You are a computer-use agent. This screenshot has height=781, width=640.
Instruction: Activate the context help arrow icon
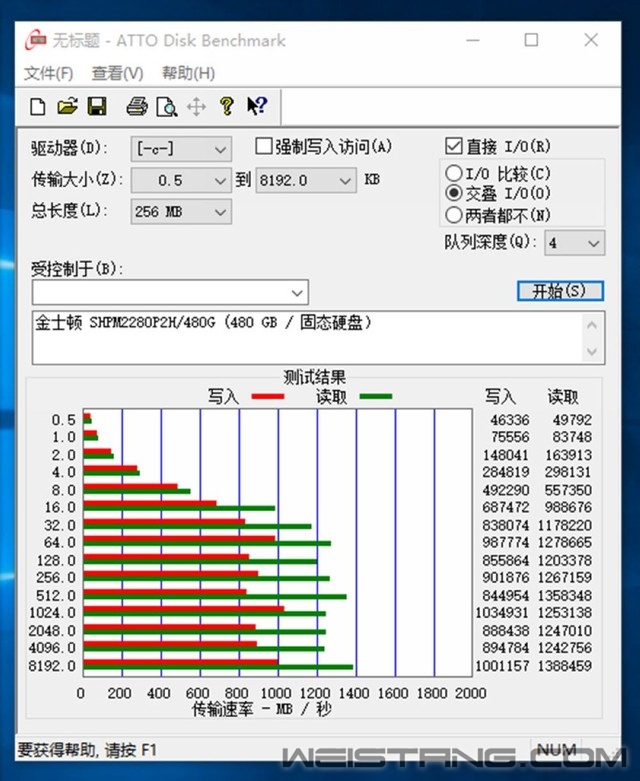coord(257,106)
